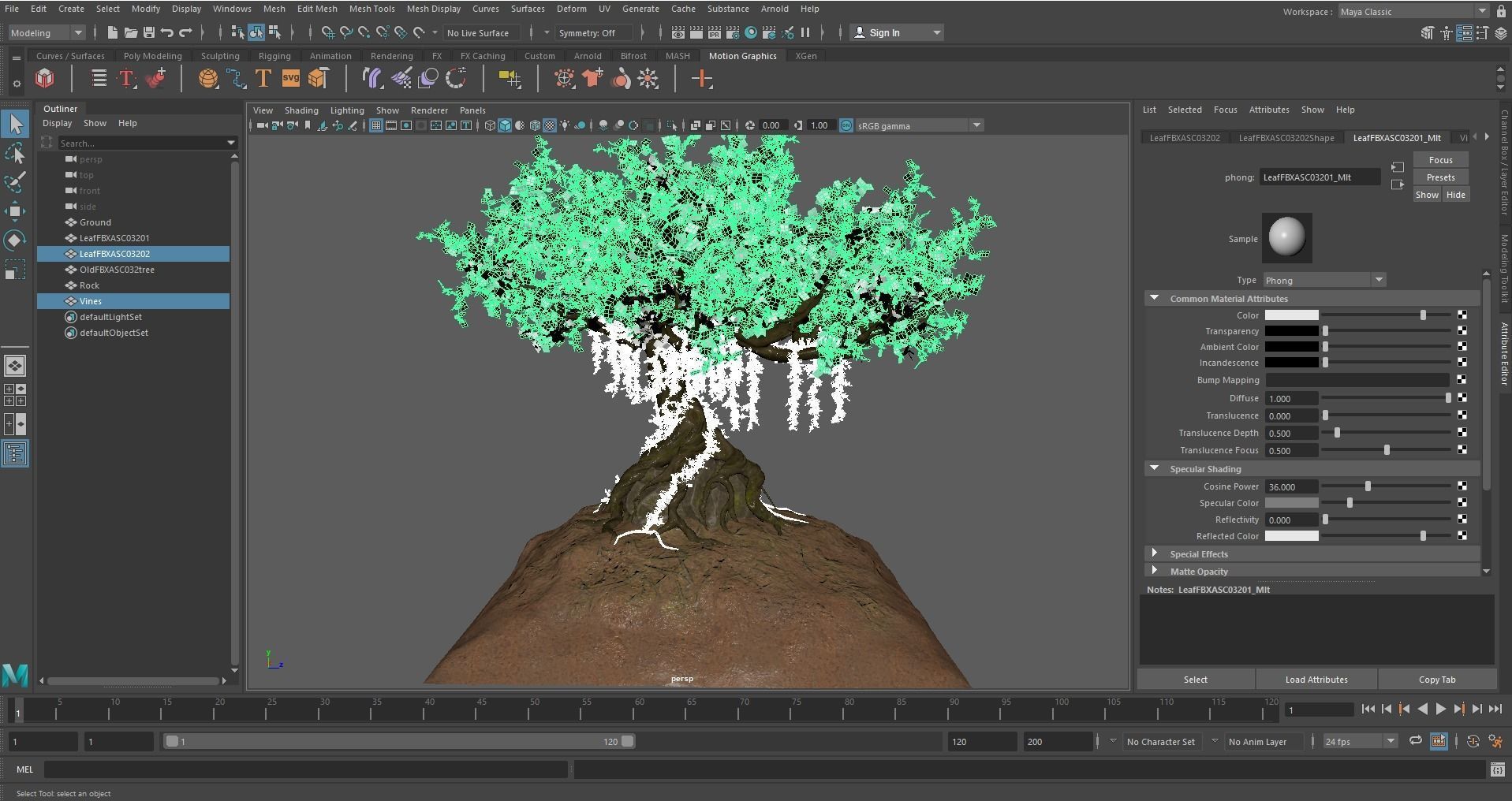This screenshot has width=1512, height=801.
Task: Click the SVG import shelf icon
Action: pyautogui.click(x=290, y=78)
